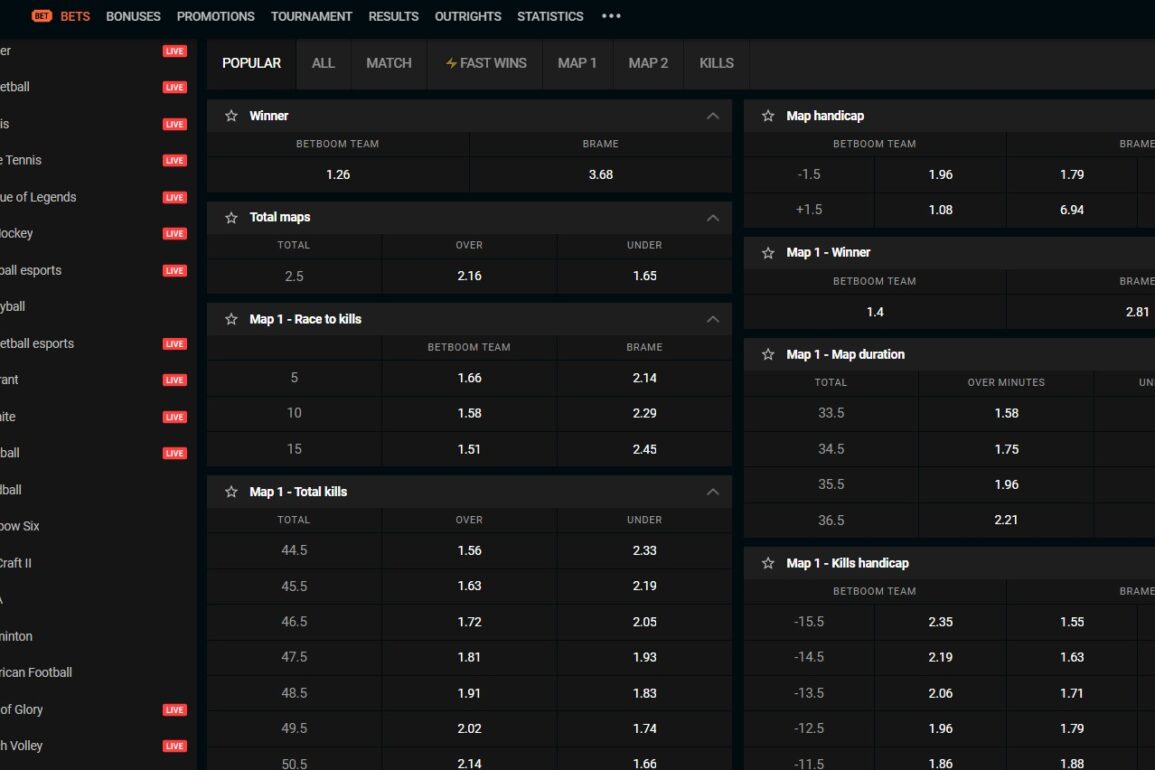This screenshot has width=1155, height=770.
Task: Select the Map 2 tab
Action: click(x=648, y=63)
